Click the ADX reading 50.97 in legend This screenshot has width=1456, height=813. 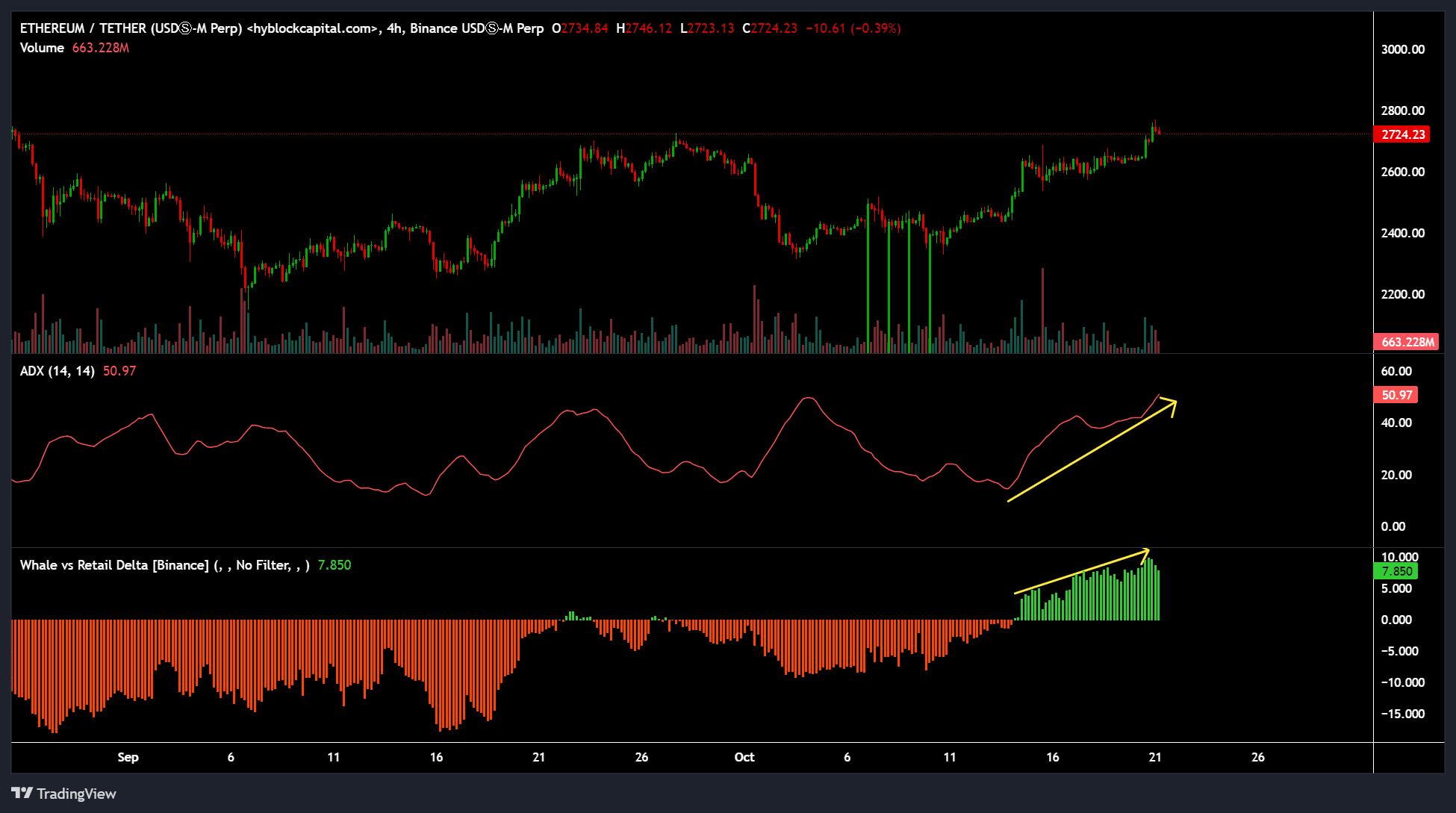pos(119,371)
